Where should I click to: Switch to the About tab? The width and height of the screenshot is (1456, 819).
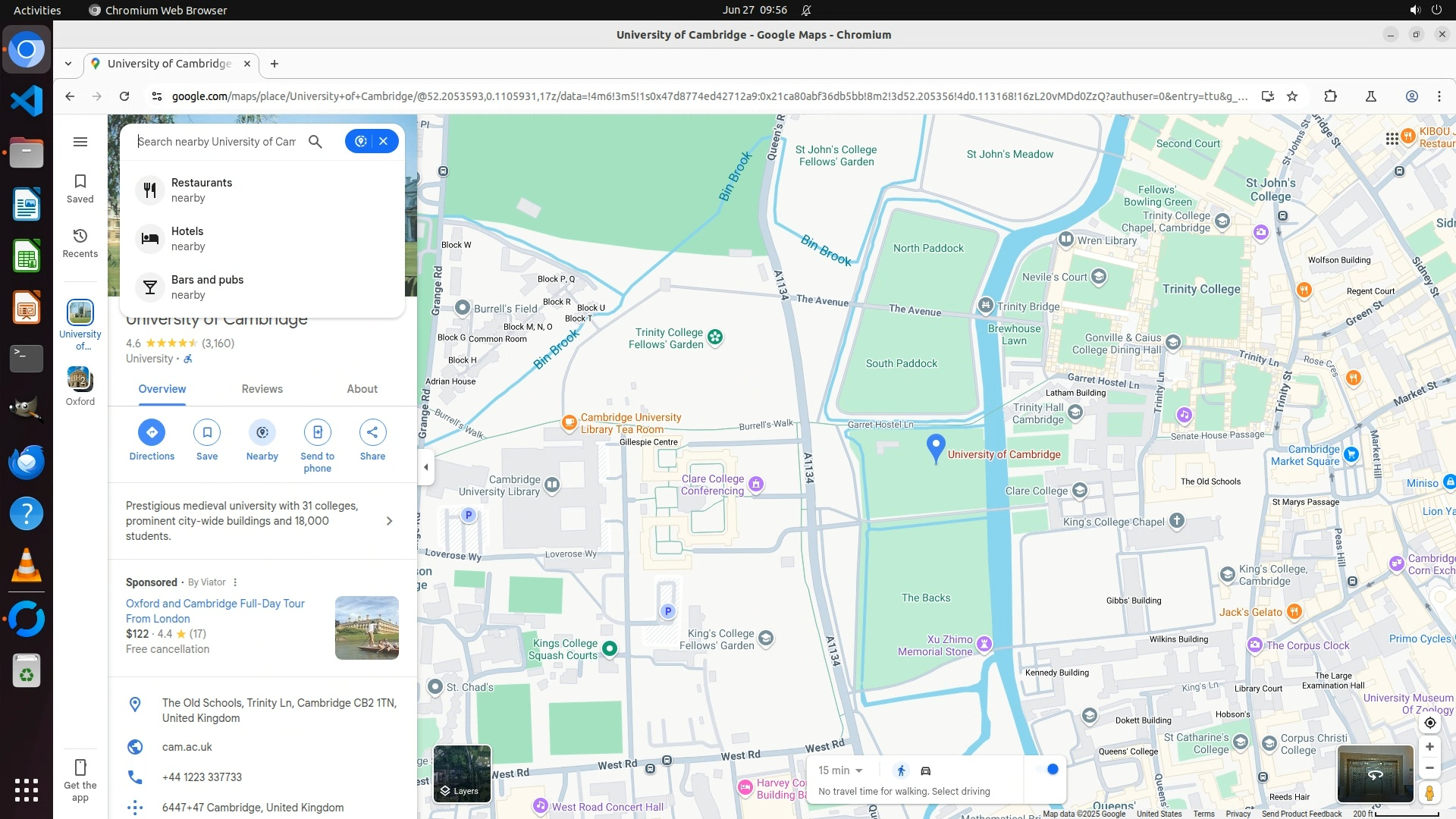(x=362, y=389)
